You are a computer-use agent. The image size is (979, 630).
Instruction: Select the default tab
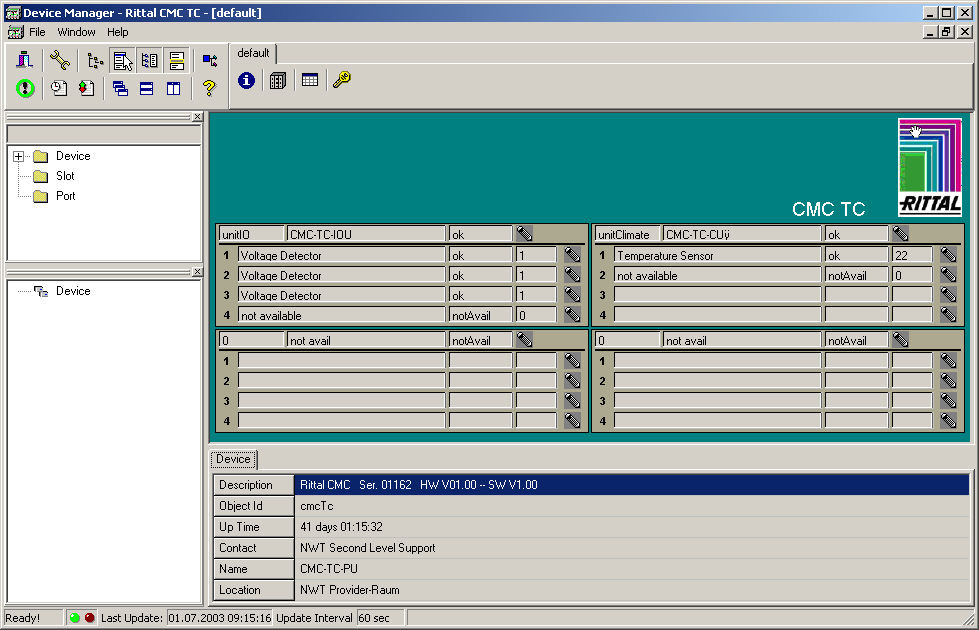coord(253,53)
